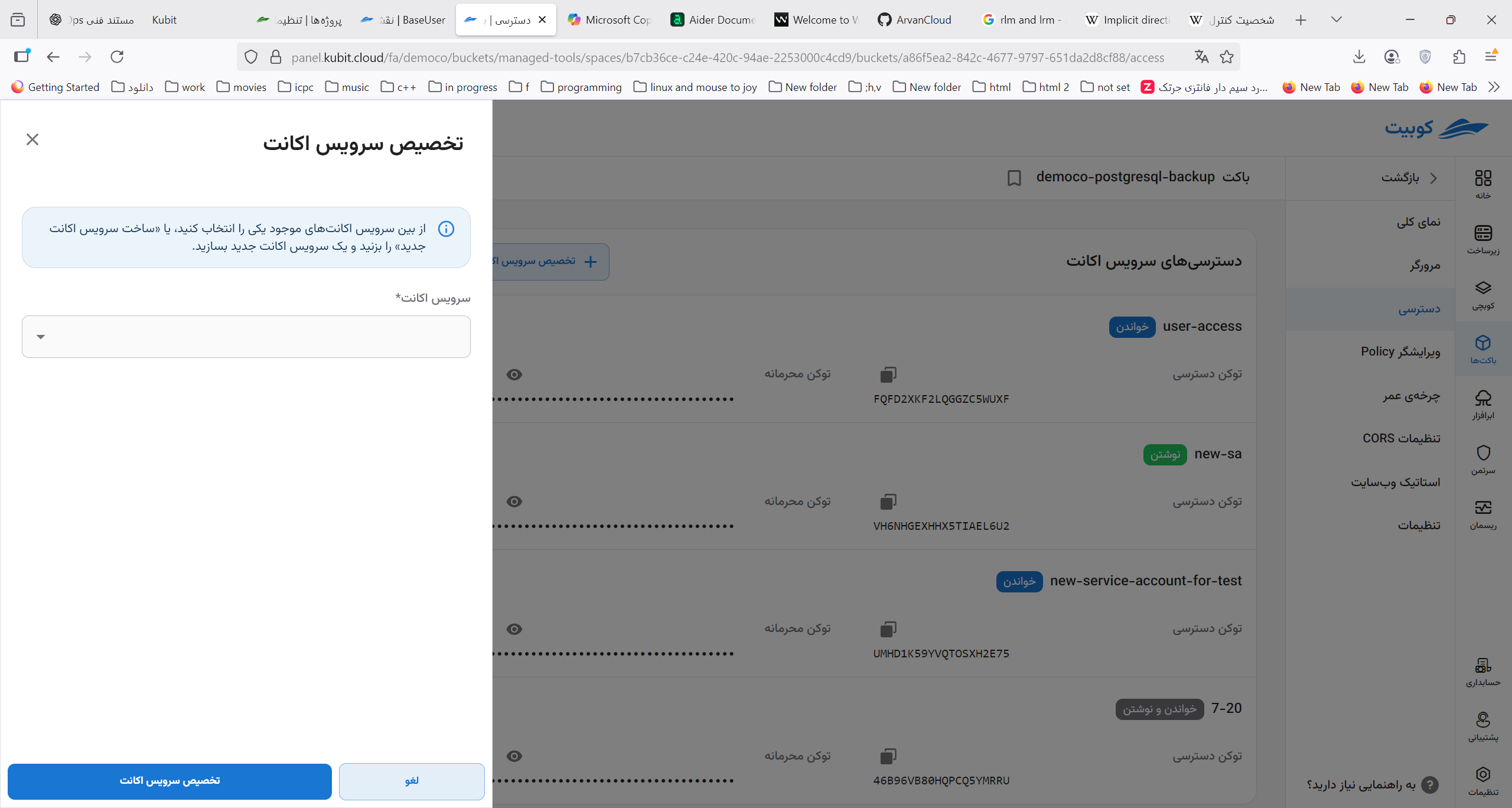
Task: Copy access token VH6NHGEXHHX5TIAEL6U2
Action: tap(888, 501)
